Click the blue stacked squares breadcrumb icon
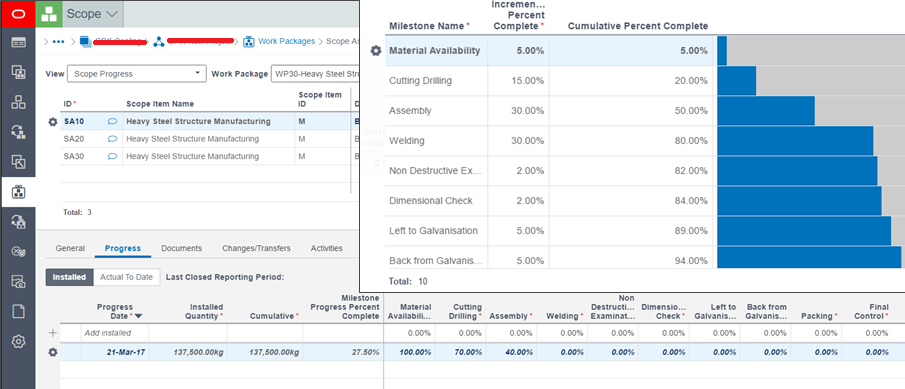 point(86,41)
